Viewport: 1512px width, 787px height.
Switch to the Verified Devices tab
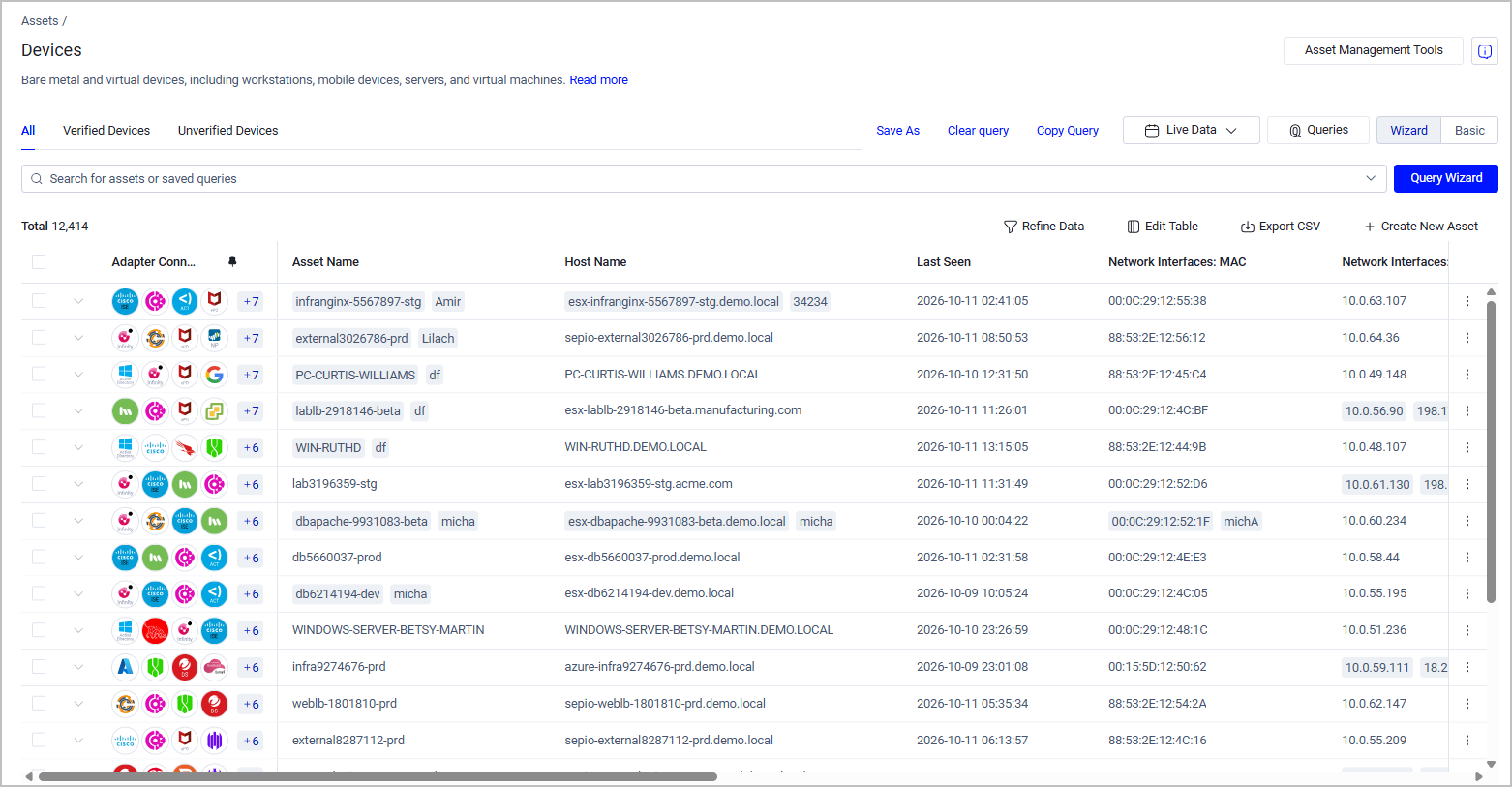pos(106,131)
